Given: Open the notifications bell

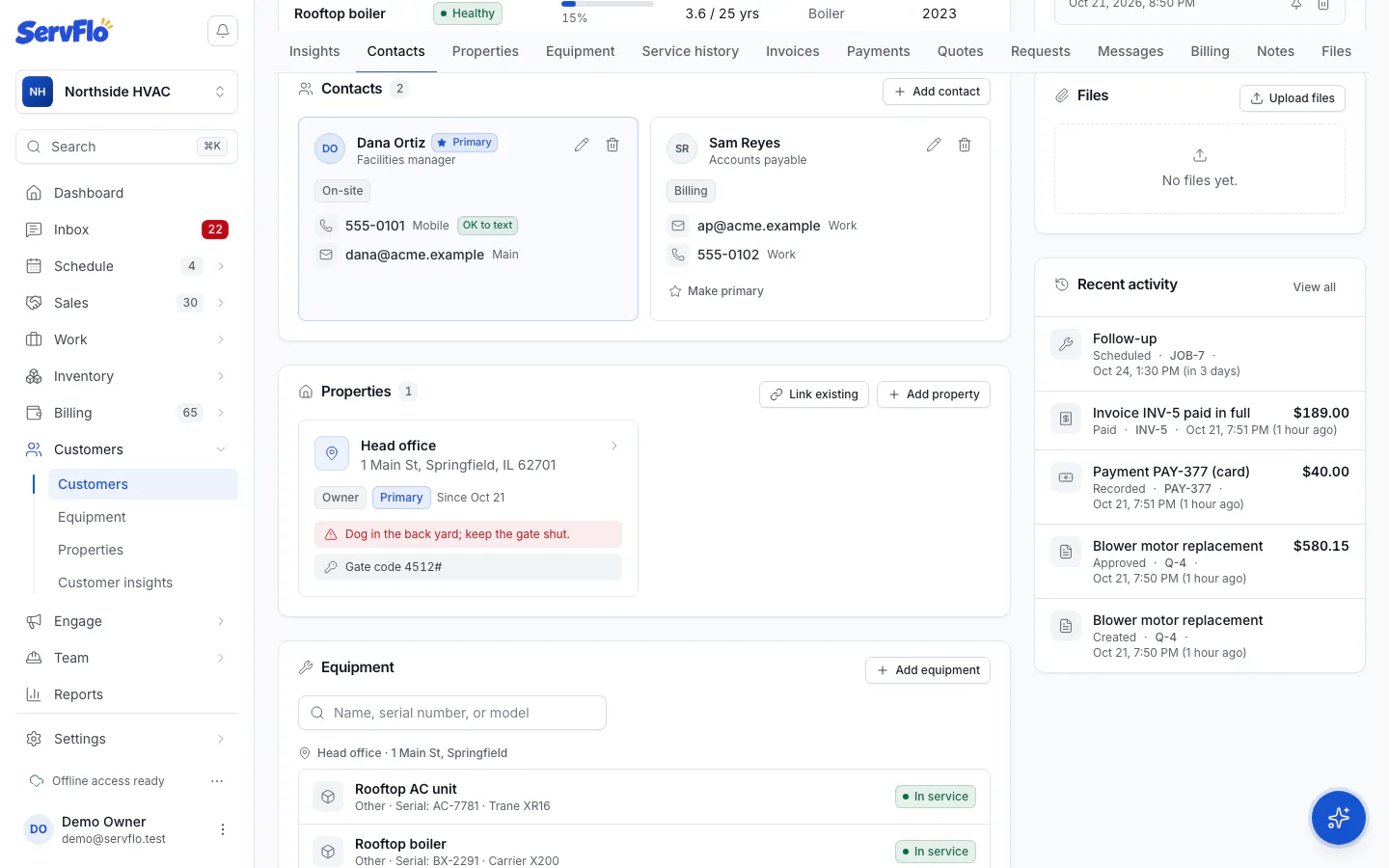Looking at the screenshot, I should click(x=223, y=31).
